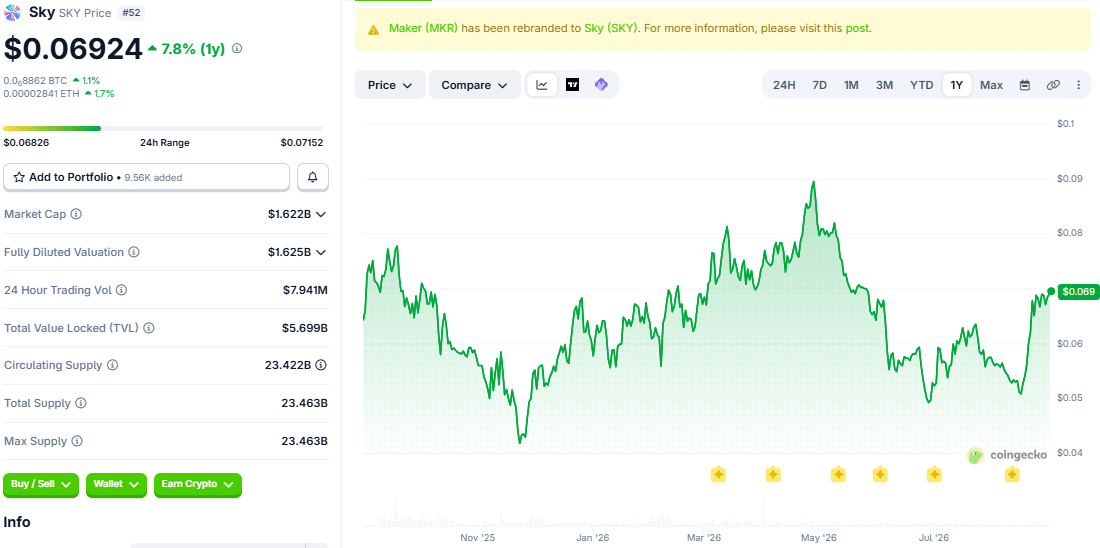Click the 0.00002841 ETH price text
The height and width of the screenshot is (548, 1100).
click(41, 93)
